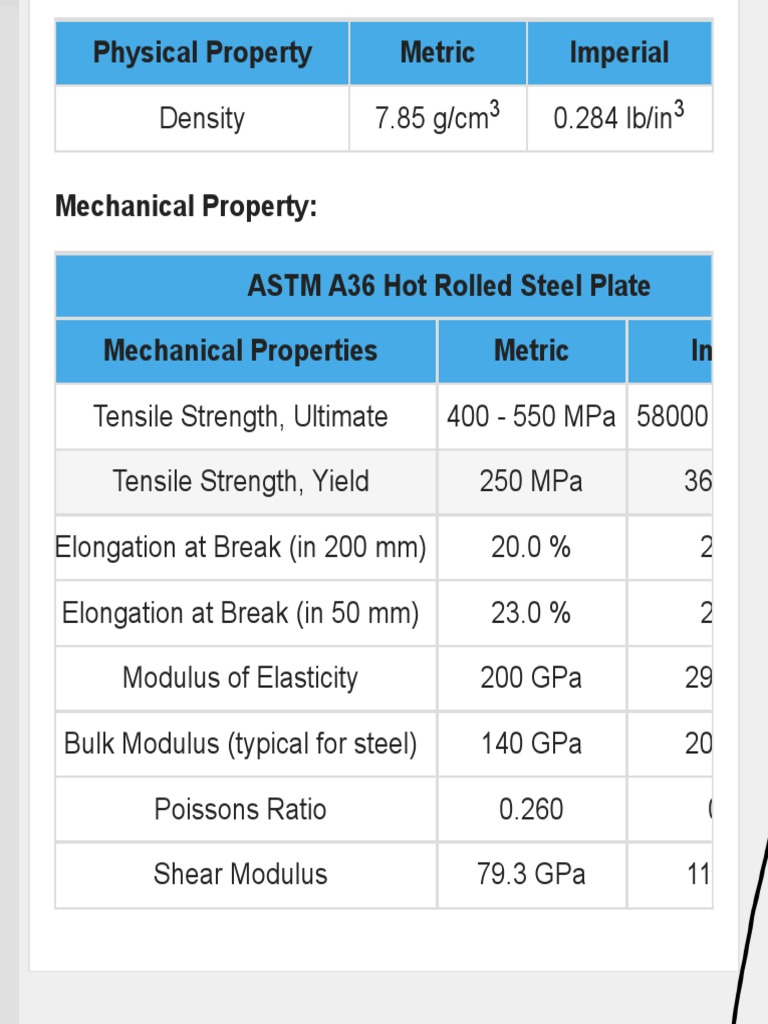Select the Density row label

tap(202, 118)
